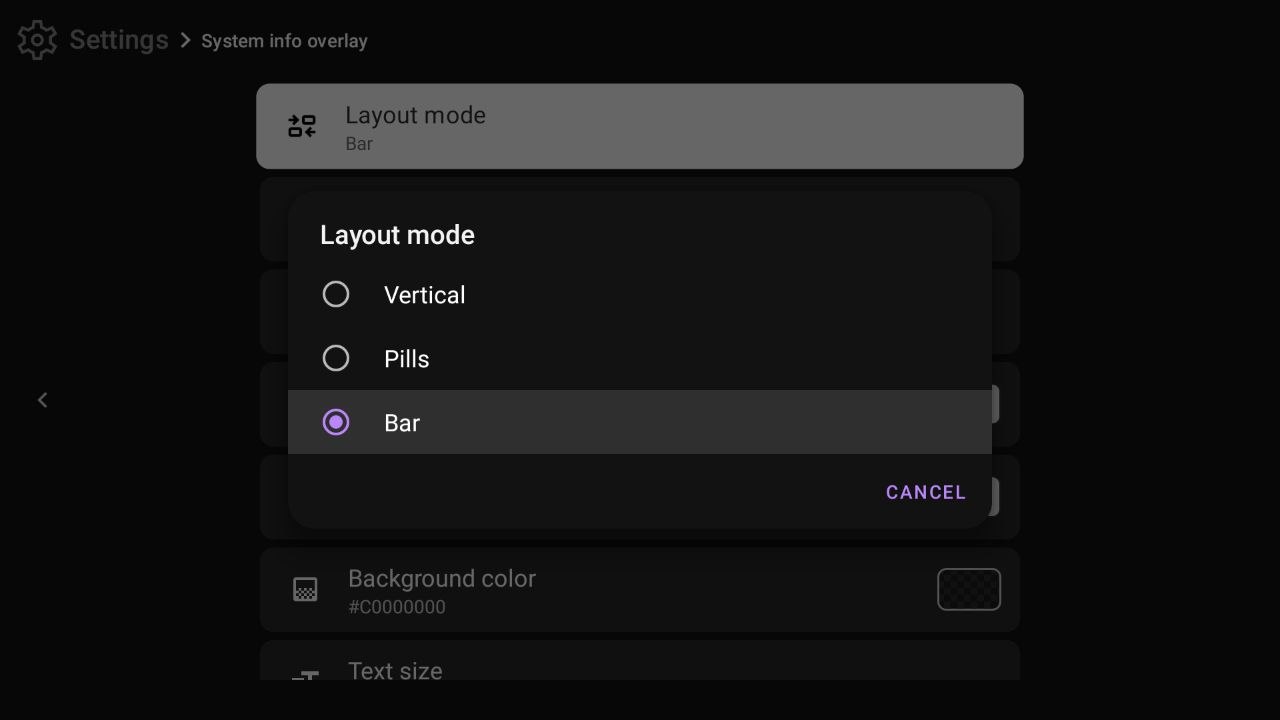
Task: Click the breadcrumb chevron after Settings
Action: 185,40
